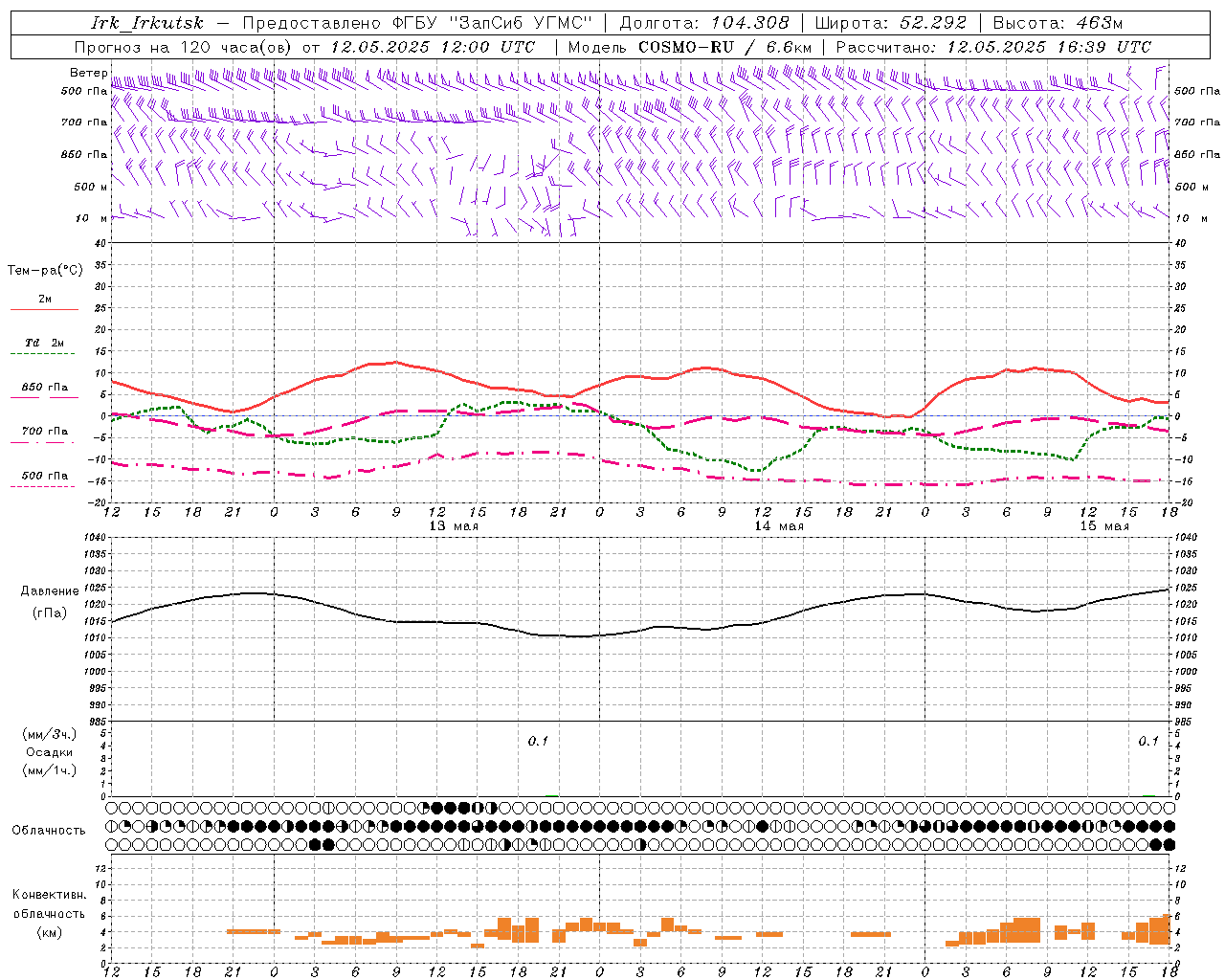Click the computed time 12.05.2025 16:39 UTC
The height and width of the screenshot is (980, 1225).
point(1049,47)
